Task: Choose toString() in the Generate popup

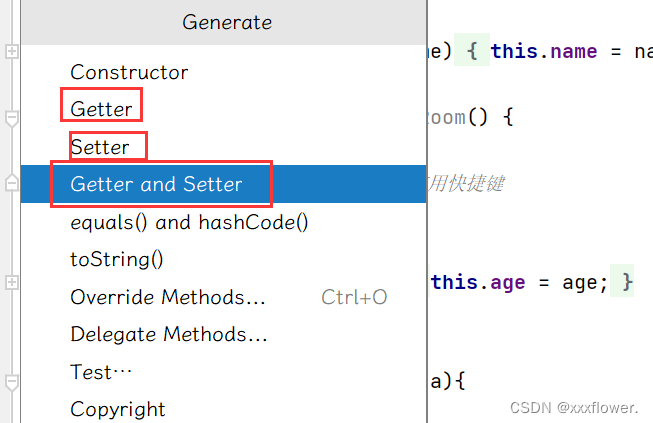Action: 117,259
